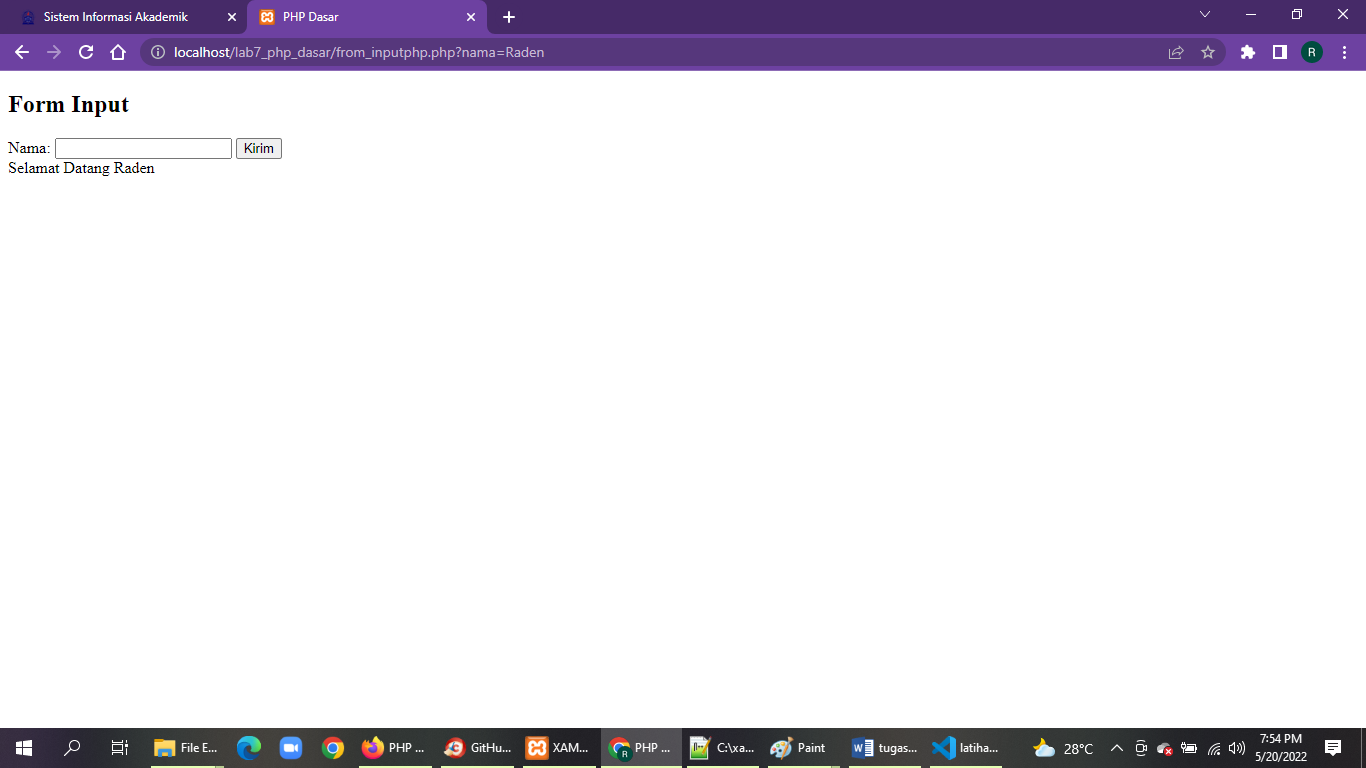
Task: Reload the current page
Action: [x=85, y=52]
